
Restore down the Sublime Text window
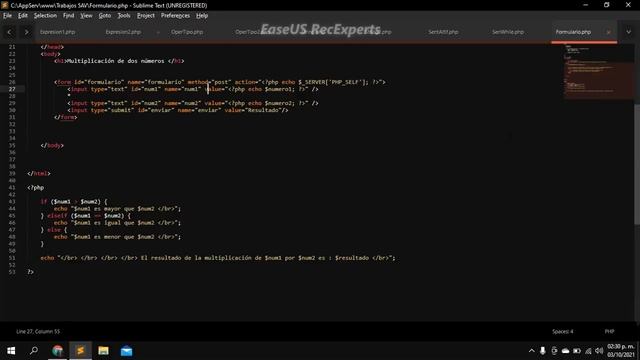coord(607,5)
